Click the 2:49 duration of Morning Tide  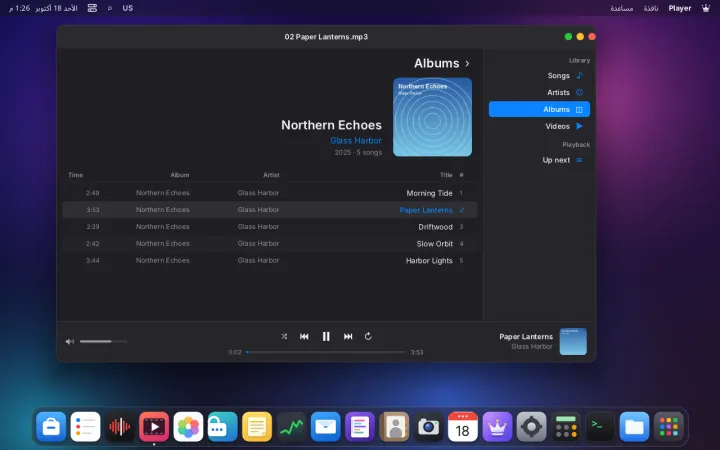click(x=92, y=193)
